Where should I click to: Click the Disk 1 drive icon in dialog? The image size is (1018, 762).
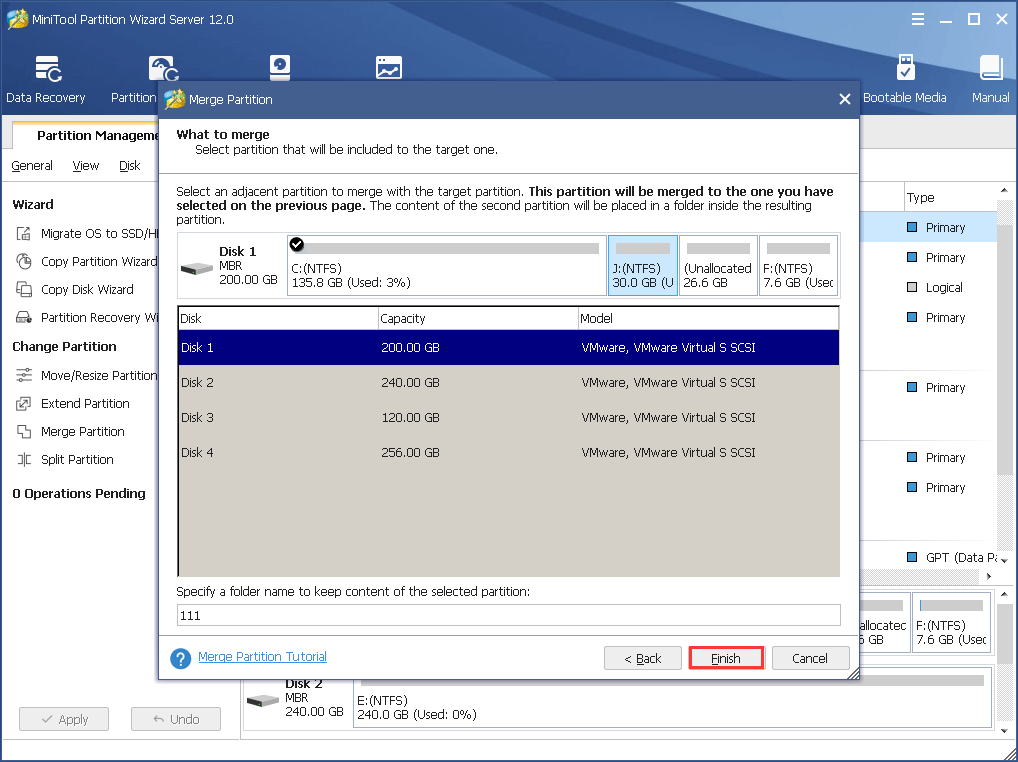(x=197, y=268)
